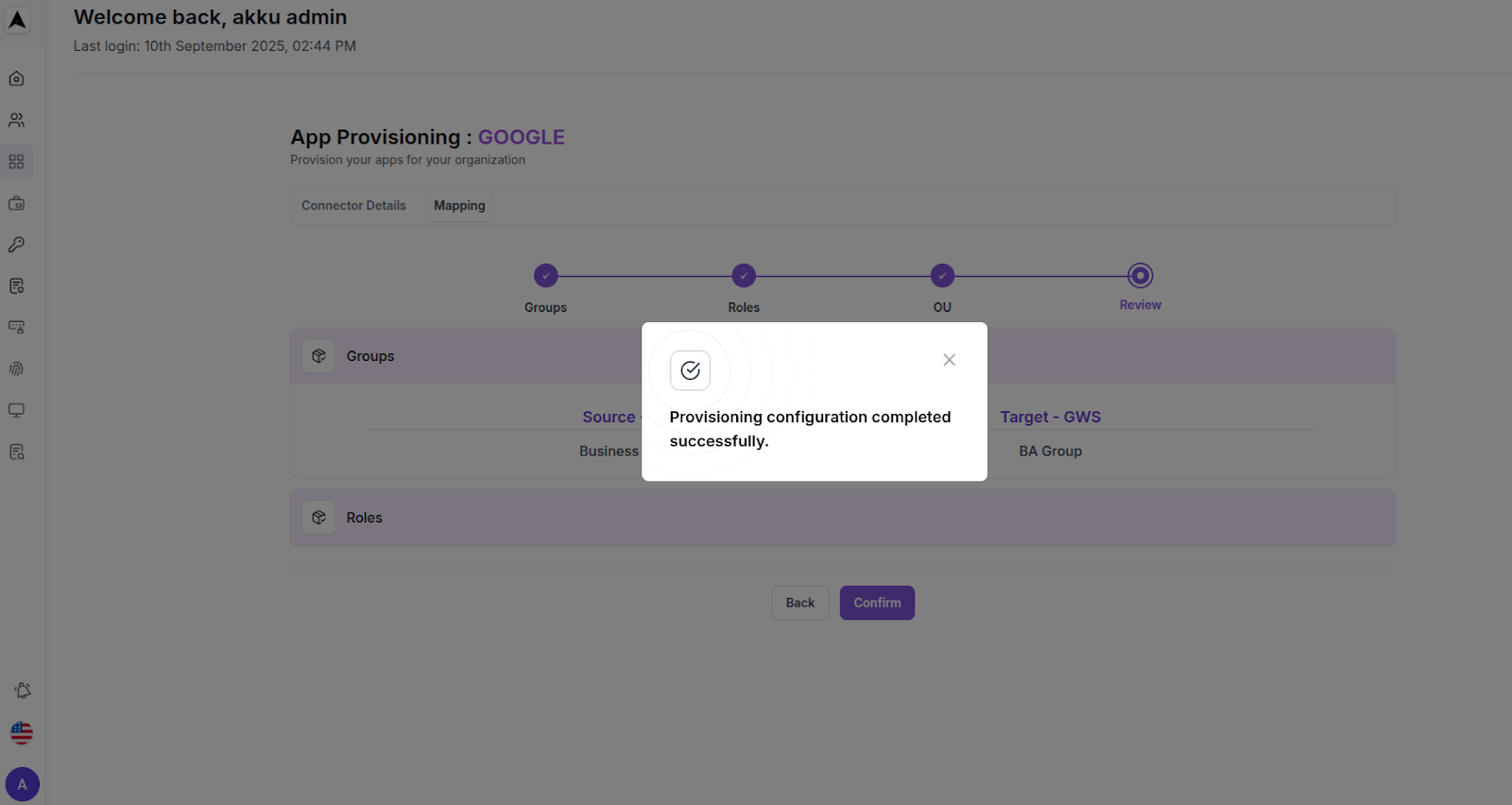
Task: Click the key icon in sidebar
Action: pos(16,245)
